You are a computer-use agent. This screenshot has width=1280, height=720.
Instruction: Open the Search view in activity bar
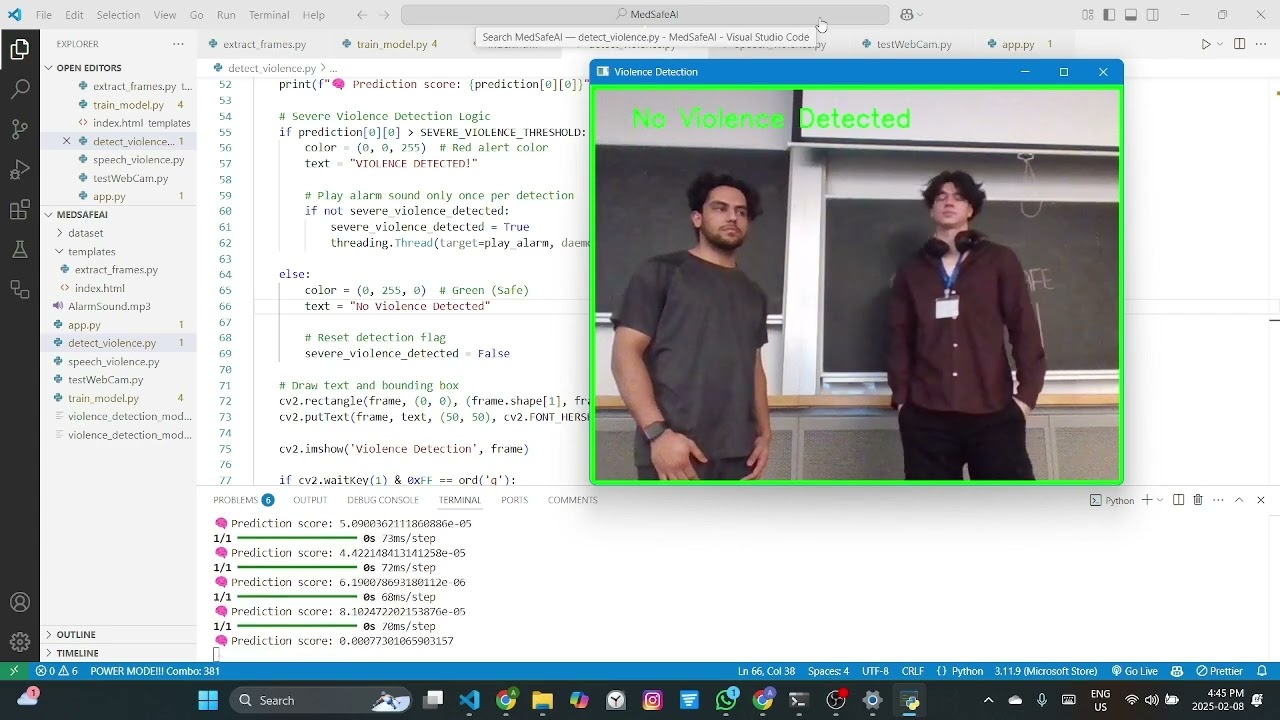pos(19,89)
